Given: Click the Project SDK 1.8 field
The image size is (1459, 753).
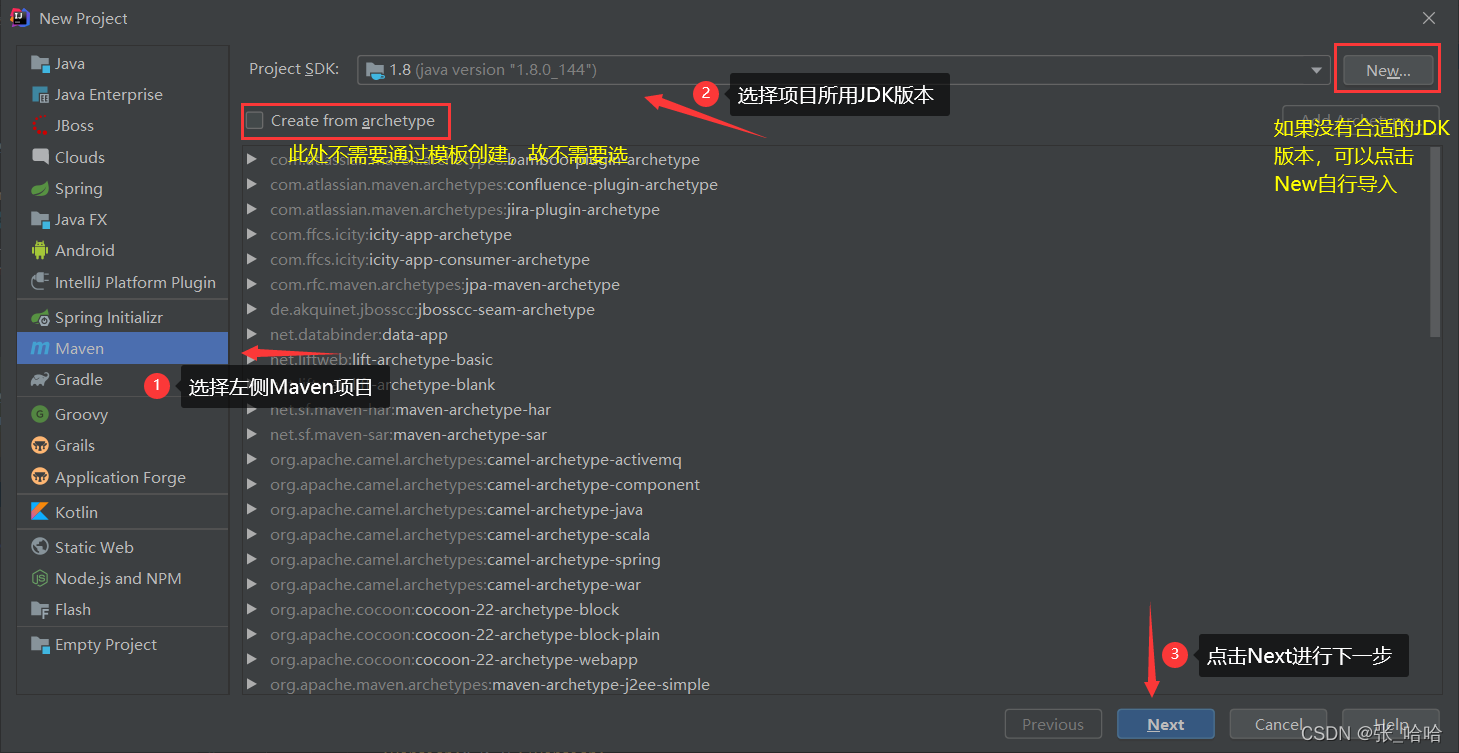Looking at the screenshot, I should [x=843, y=70].
